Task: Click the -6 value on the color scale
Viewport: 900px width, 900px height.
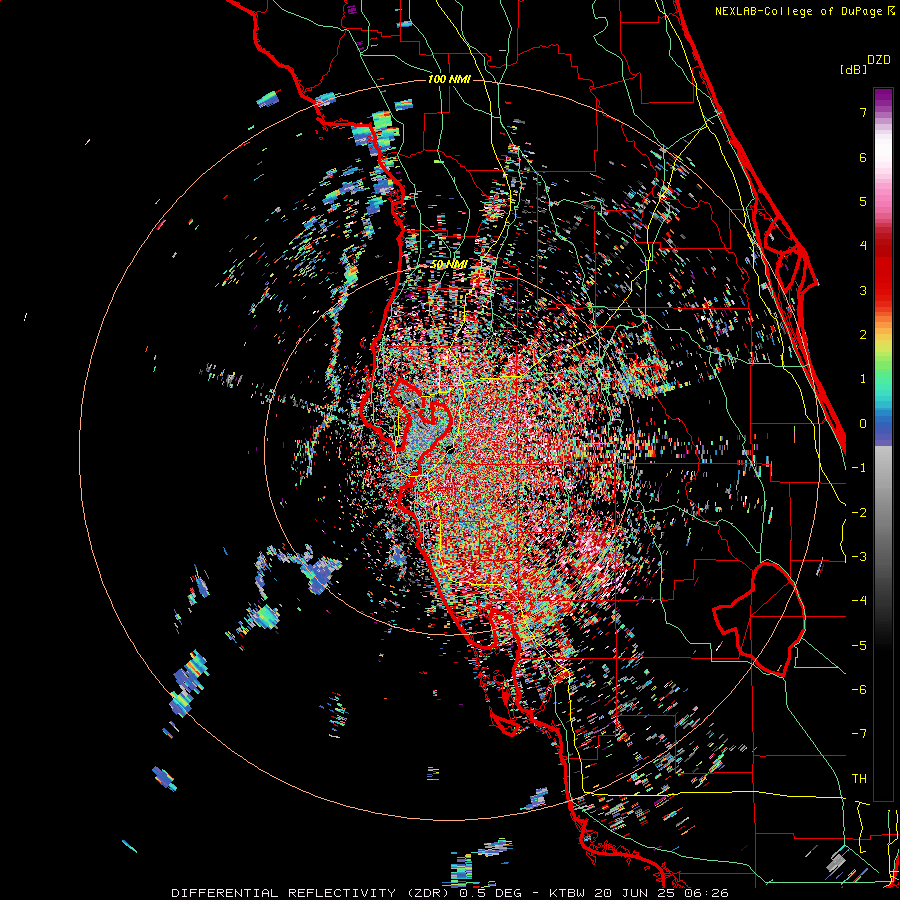Action: click(859, 690)
